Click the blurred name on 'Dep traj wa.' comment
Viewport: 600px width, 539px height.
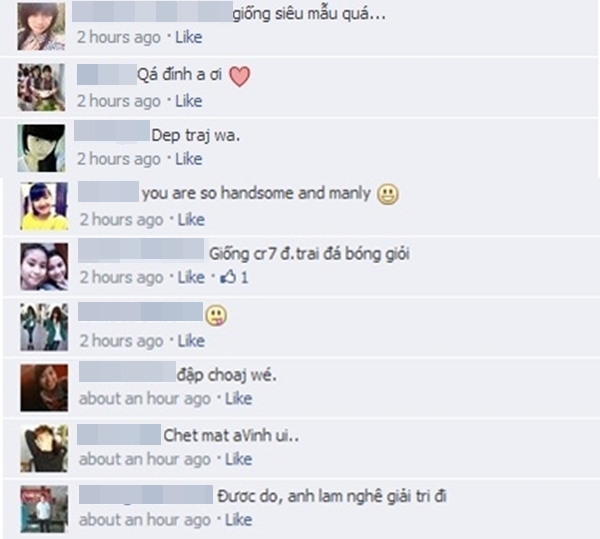[x=112, y=131]
